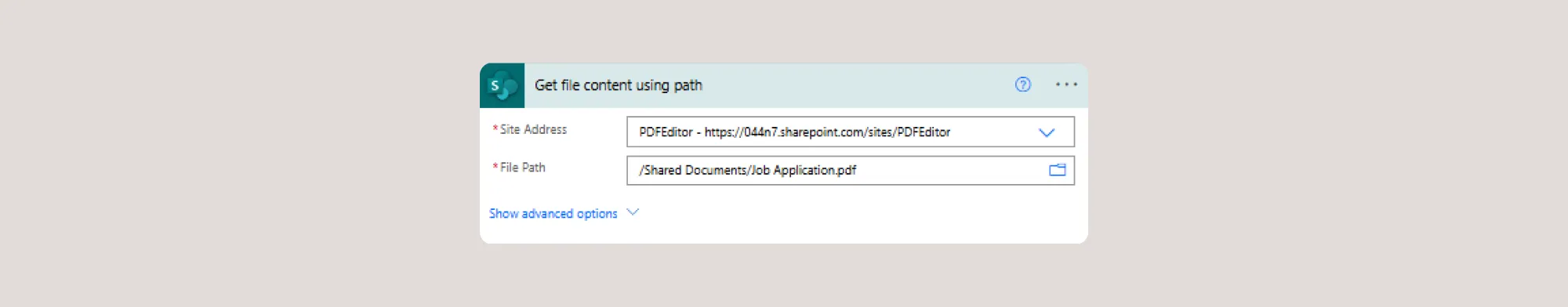Click the 'PDFEditor' site name text
This screenshot has height=307, width=1568.
click(x=666, y=132)
